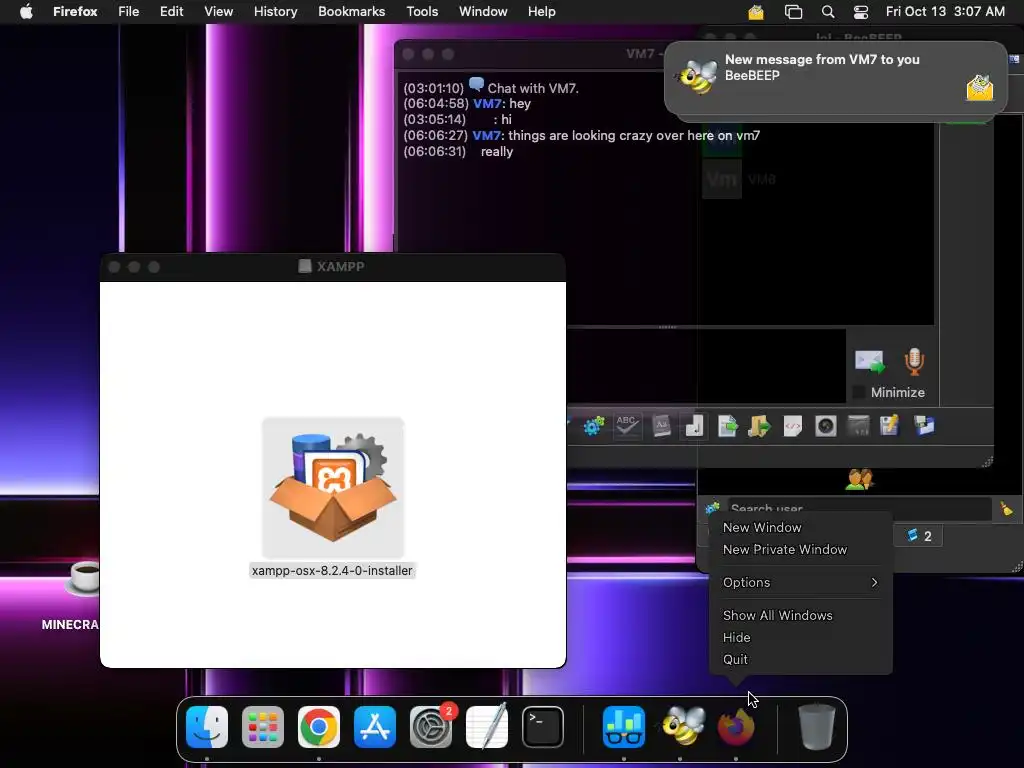
Task: Open the Apple menu
Action: (x=26, y=12)
